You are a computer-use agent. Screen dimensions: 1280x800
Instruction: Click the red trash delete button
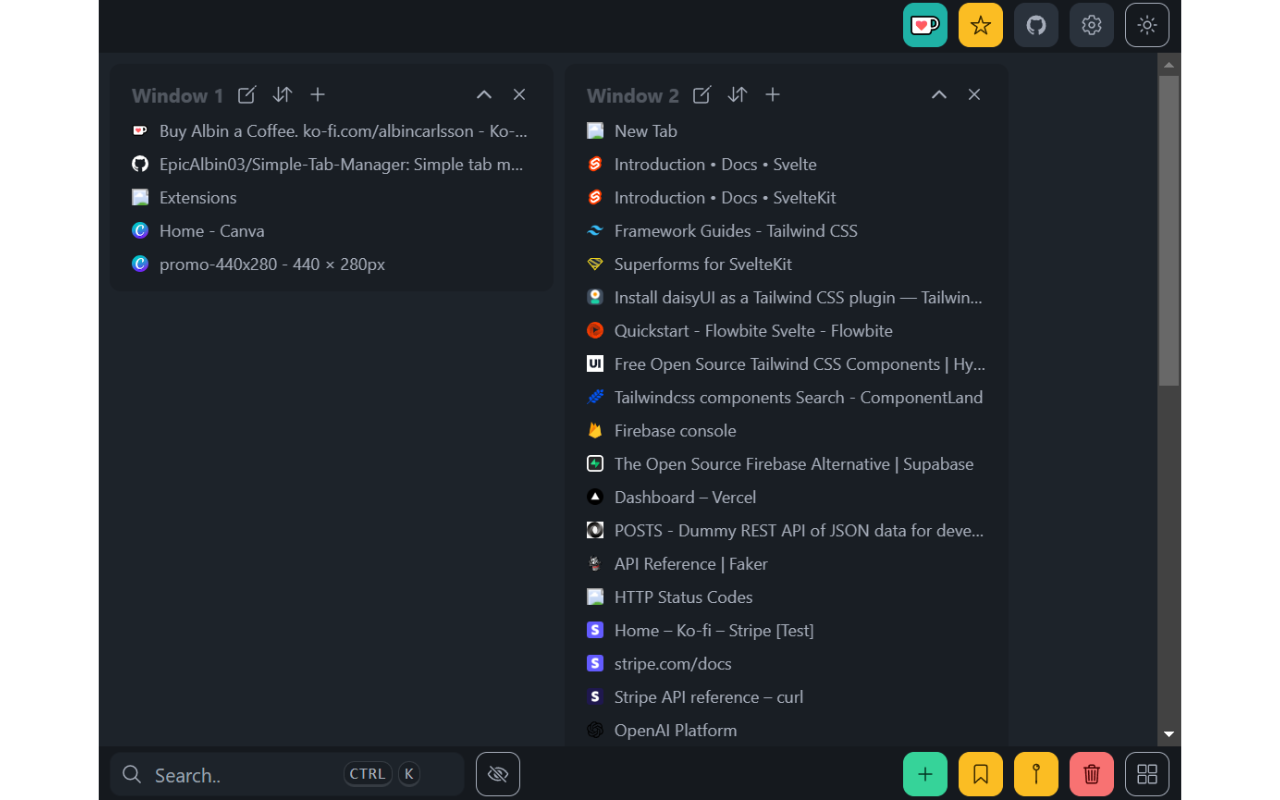[1092, 774]
